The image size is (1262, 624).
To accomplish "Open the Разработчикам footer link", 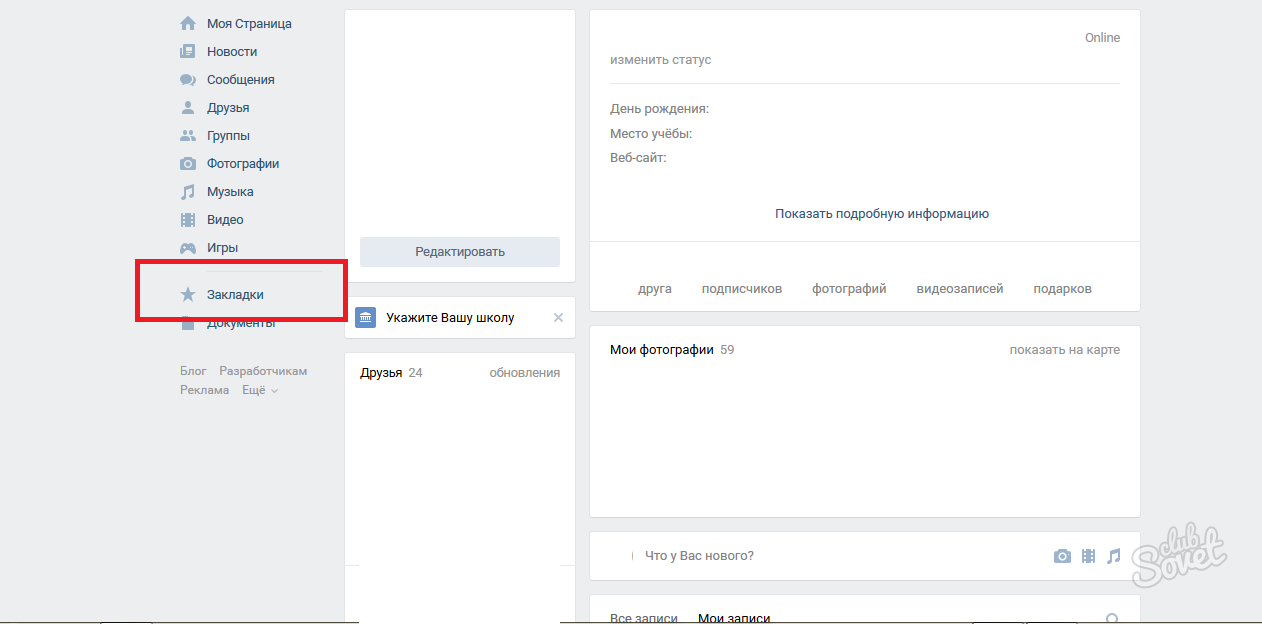I will coord(263,371).
